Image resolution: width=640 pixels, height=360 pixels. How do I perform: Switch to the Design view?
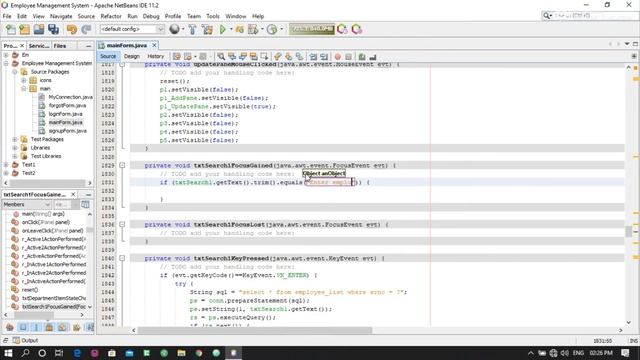[x=131, y=56]
